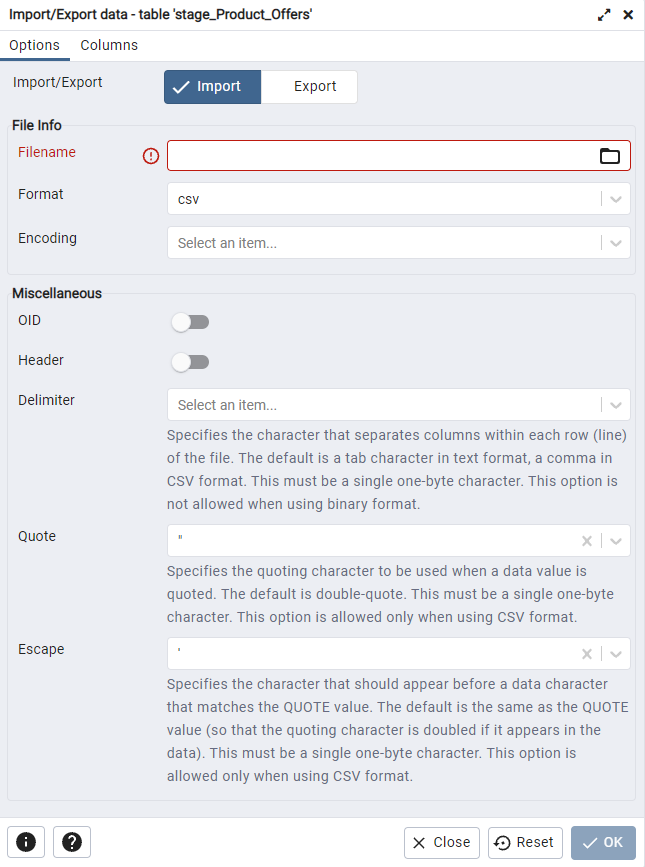645x867 pixels.
Task: Click the Filename error warning icon
Action: pyautogui.click(x=151, y=156)
